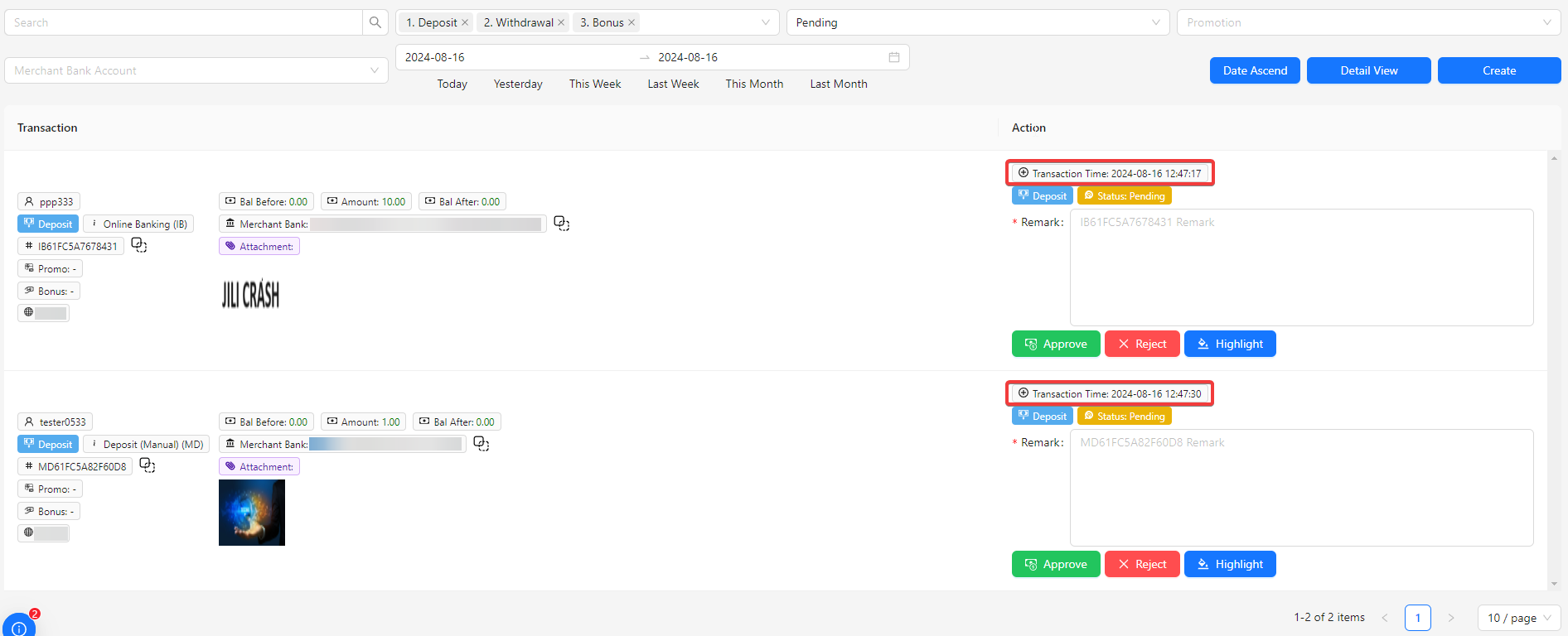
Task: Copy merchant bank for ppp333 transaction
Action: pos(561,224)
